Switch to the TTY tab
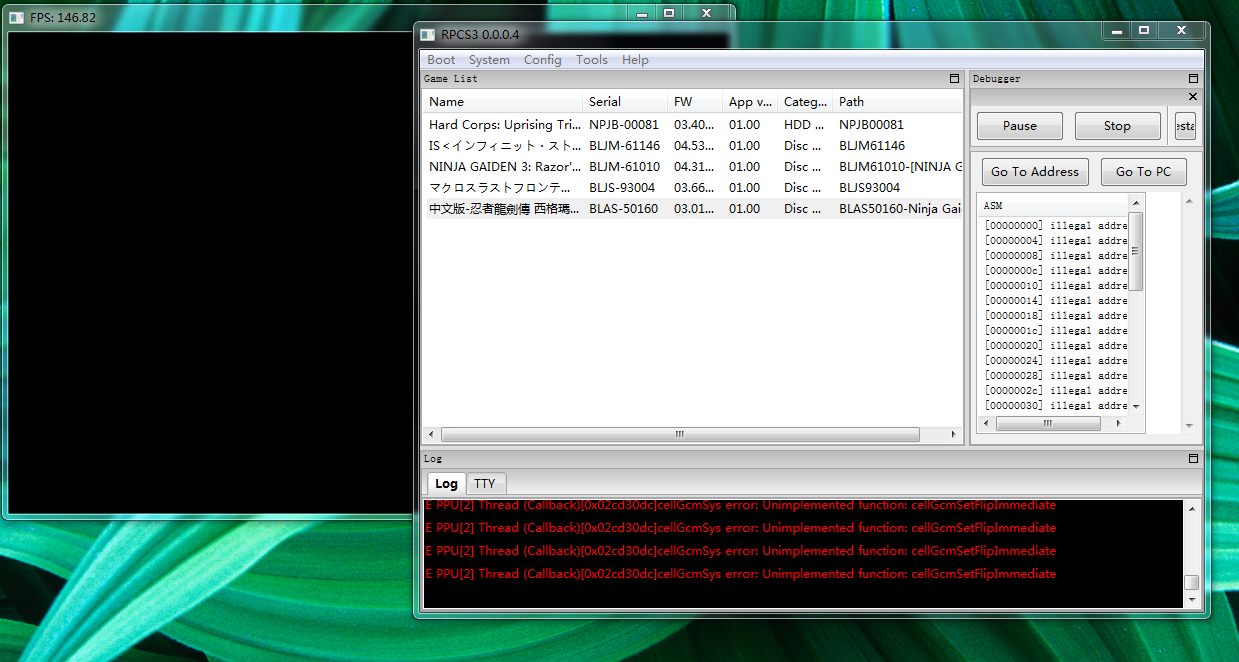This screenshot has width=1239, height=662. pos(485,484)
